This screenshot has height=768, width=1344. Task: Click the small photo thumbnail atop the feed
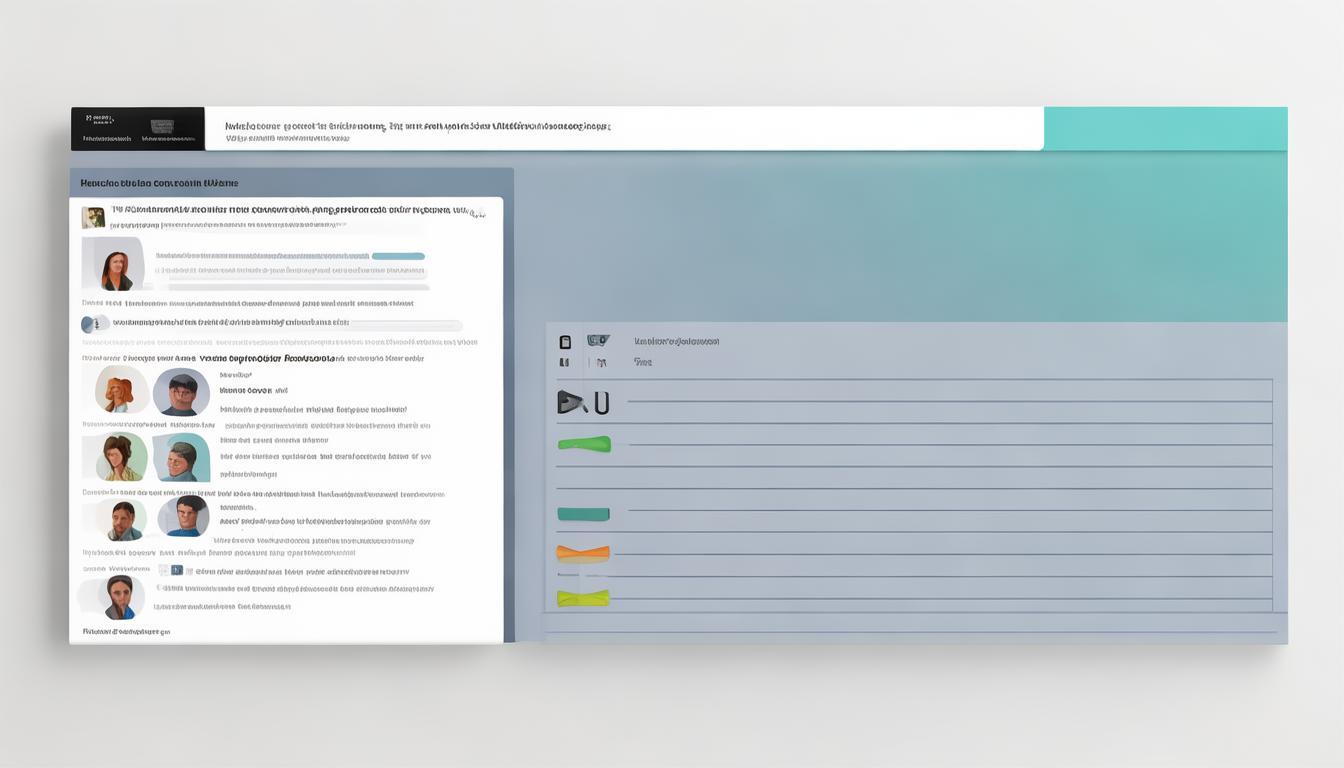(x=93, y=217)
